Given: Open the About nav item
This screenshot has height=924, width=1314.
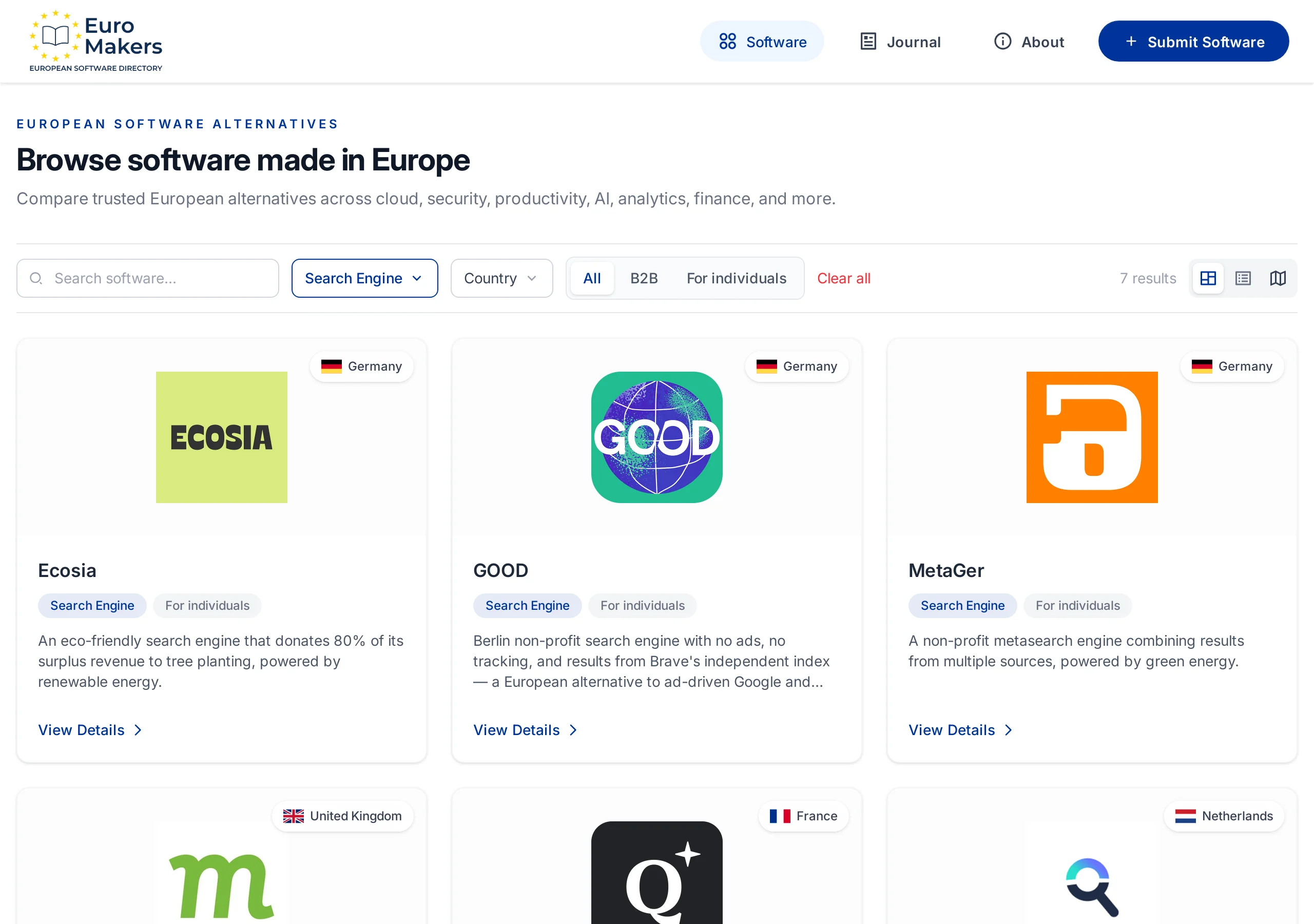Looking at the screenshot, I should [x=1029, y=41].
